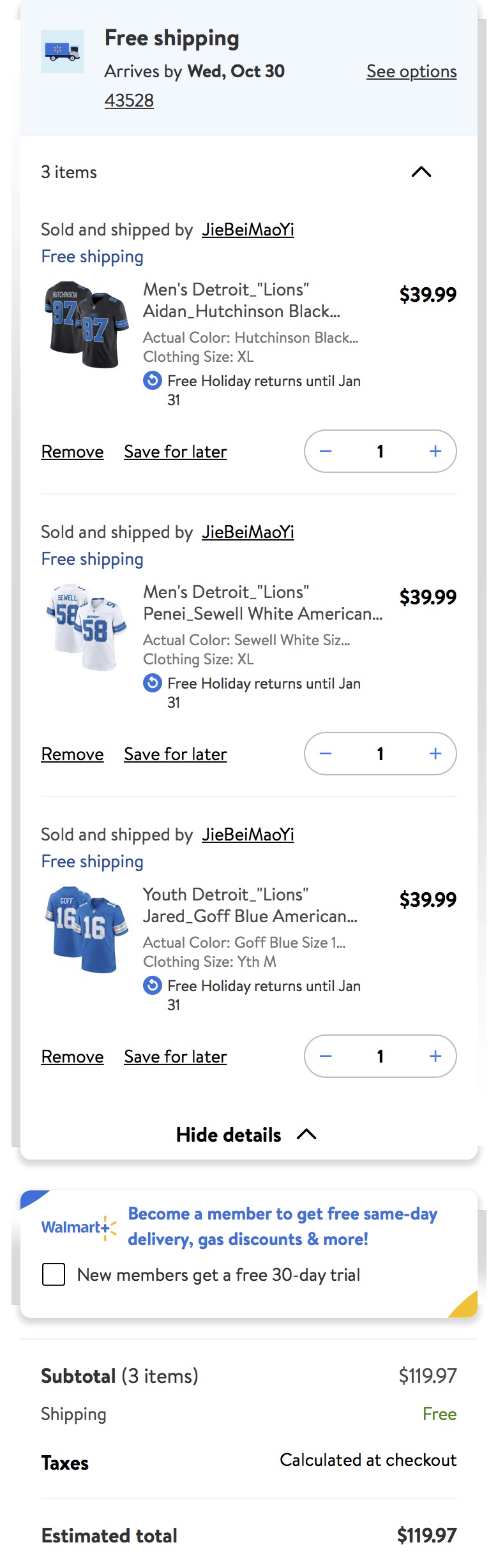Decrease quantity of Hutchinson Black jersey
This screenshot has height=1568, width=498.
click(x=326, y=451)
